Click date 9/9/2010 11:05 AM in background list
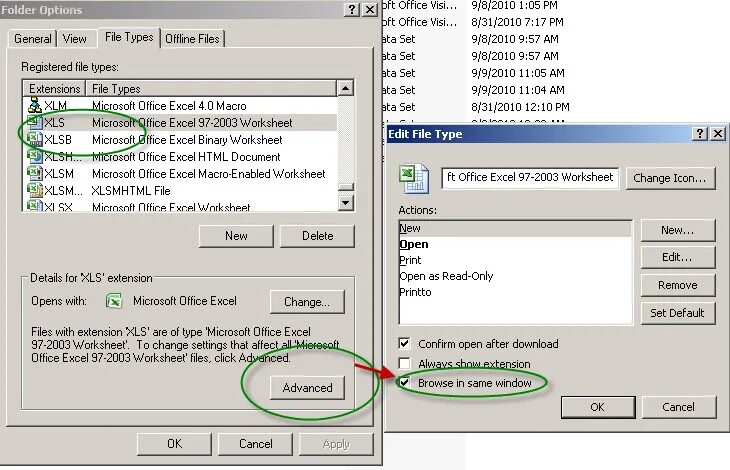This screenshot has height=470, width=730. (x=518, y=73)
